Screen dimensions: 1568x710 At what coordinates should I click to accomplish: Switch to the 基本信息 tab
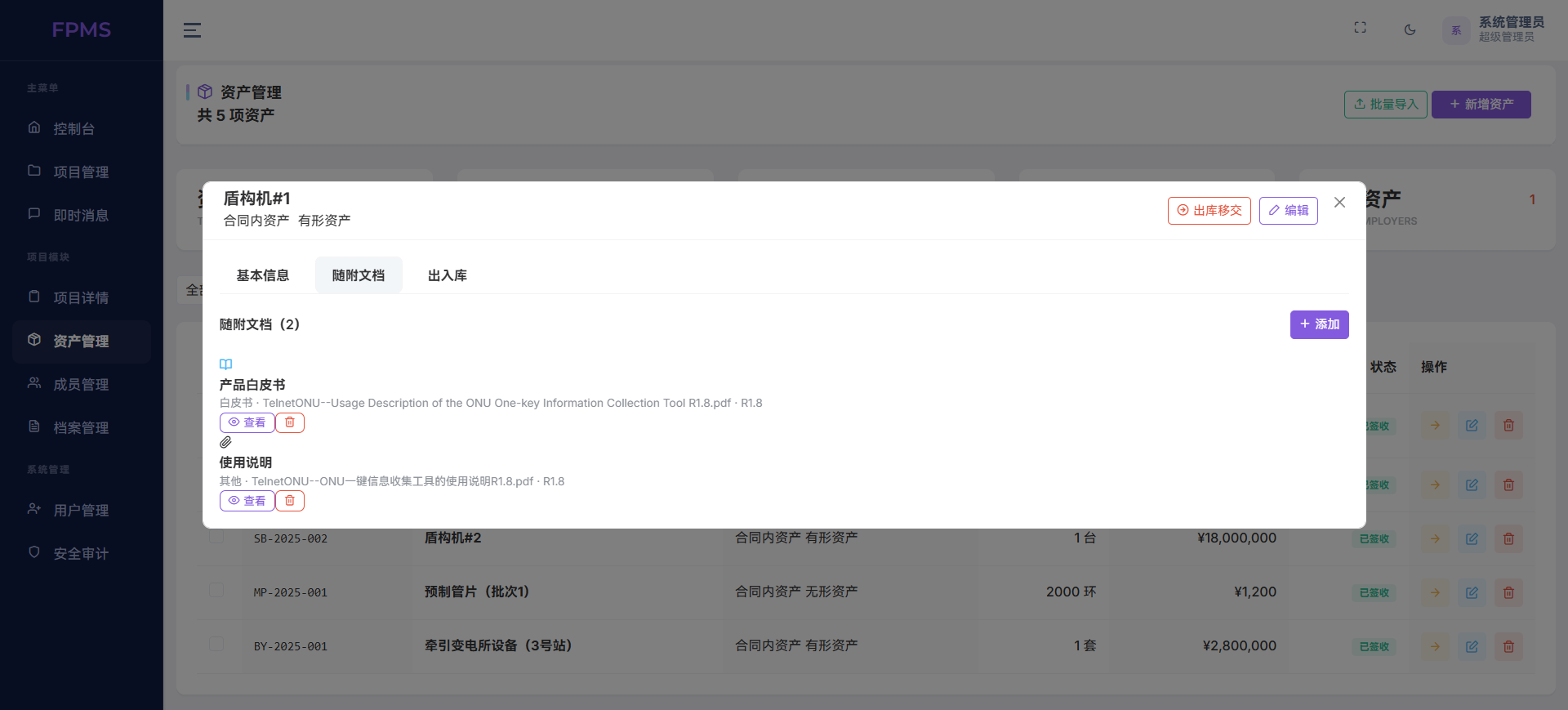(262, 275)
